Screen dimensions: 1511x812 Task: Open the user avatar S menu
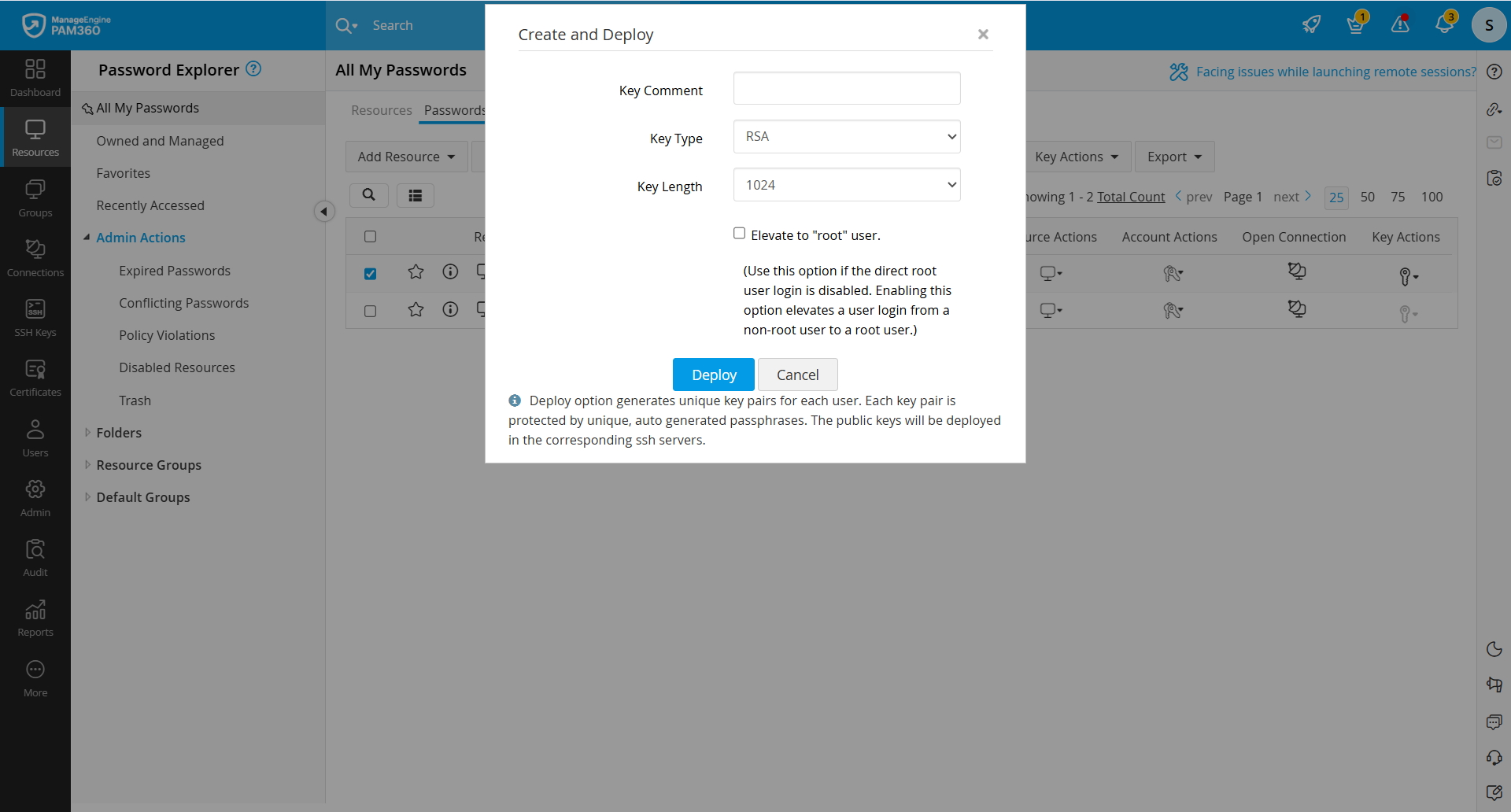(1489, 25)
